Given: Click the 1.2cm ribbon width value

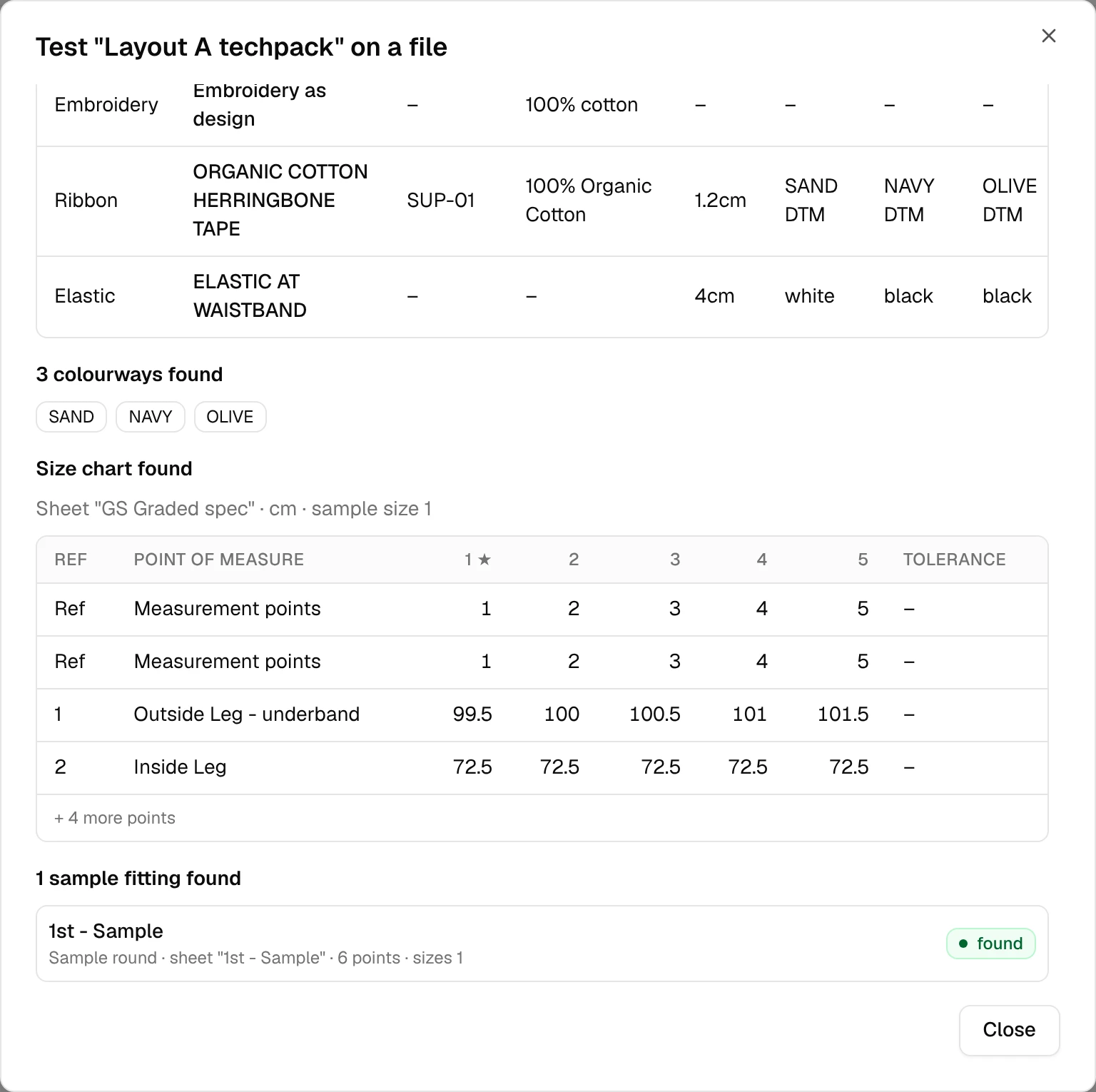Looking at the screenshot, I should point(721,201).
